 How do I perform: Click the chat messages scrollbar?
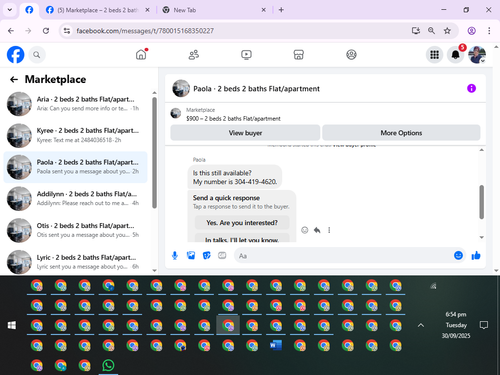481,202
